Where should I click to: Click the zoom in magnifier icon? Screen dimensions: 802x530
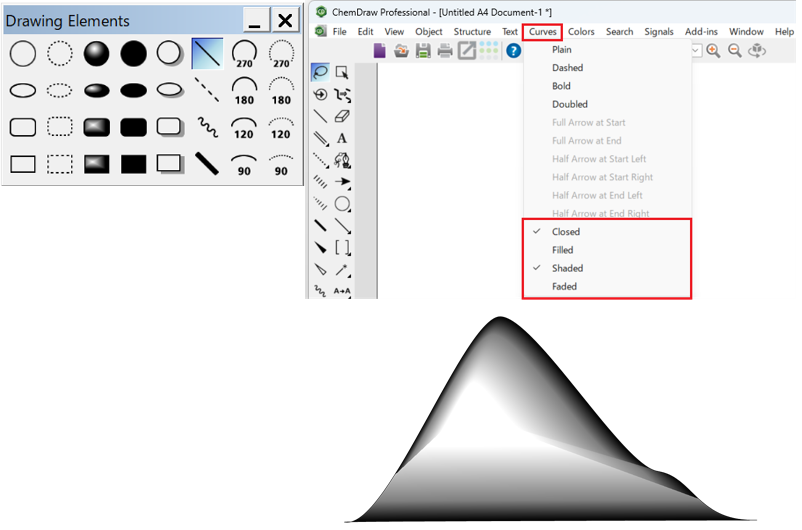tap(713, 51)
